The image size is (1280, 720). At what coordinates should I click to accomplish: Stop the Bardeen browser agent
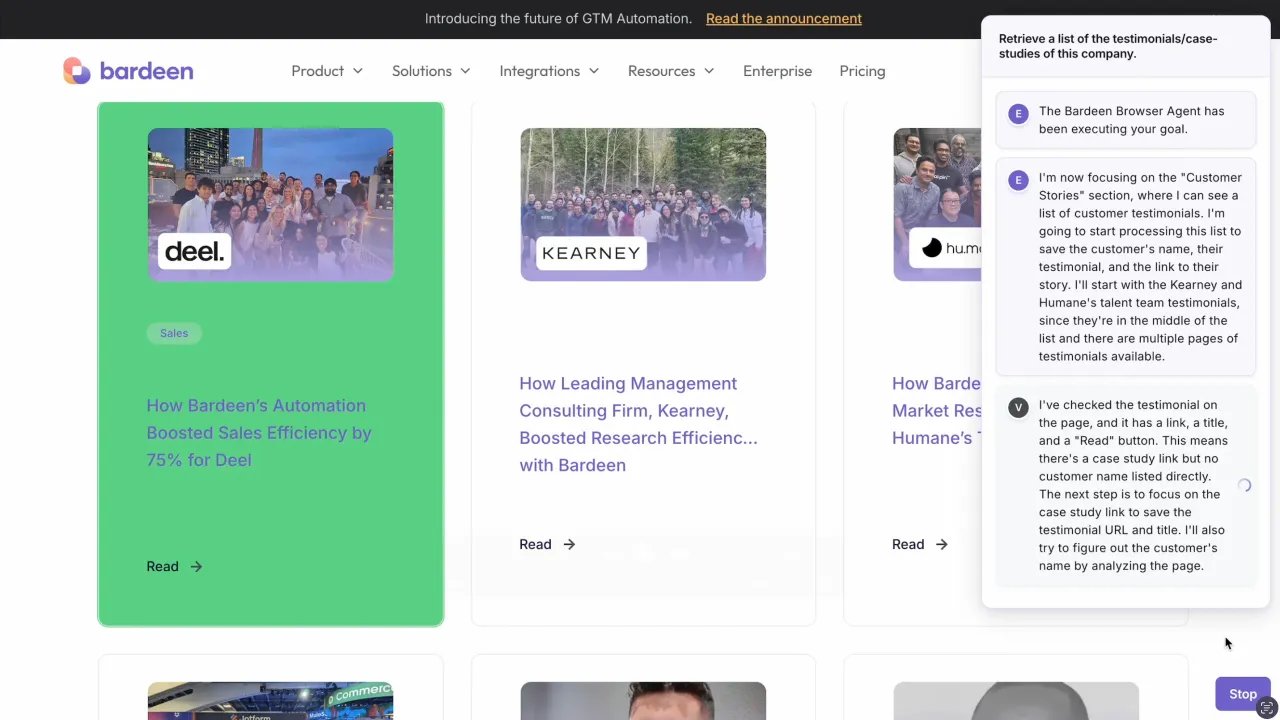point(1243,694)
